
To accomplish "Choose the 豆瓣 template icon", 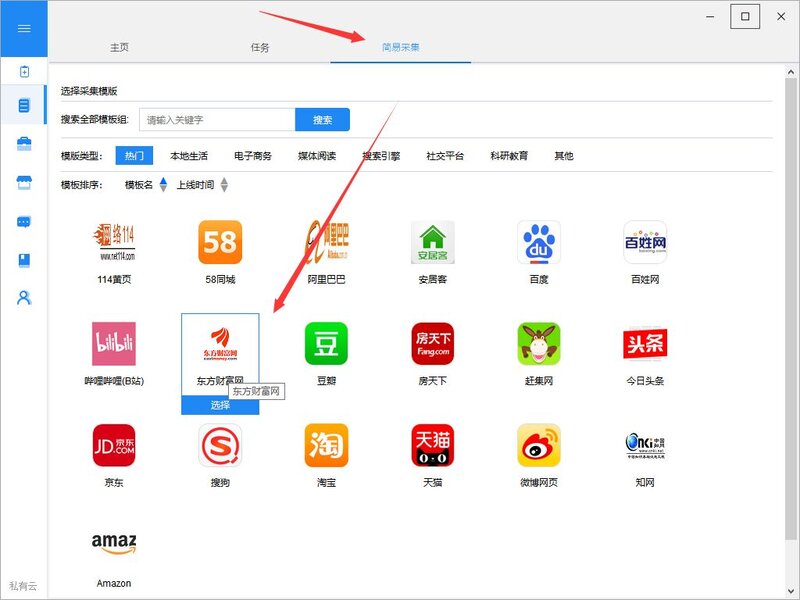I will [x=327, y=343].
